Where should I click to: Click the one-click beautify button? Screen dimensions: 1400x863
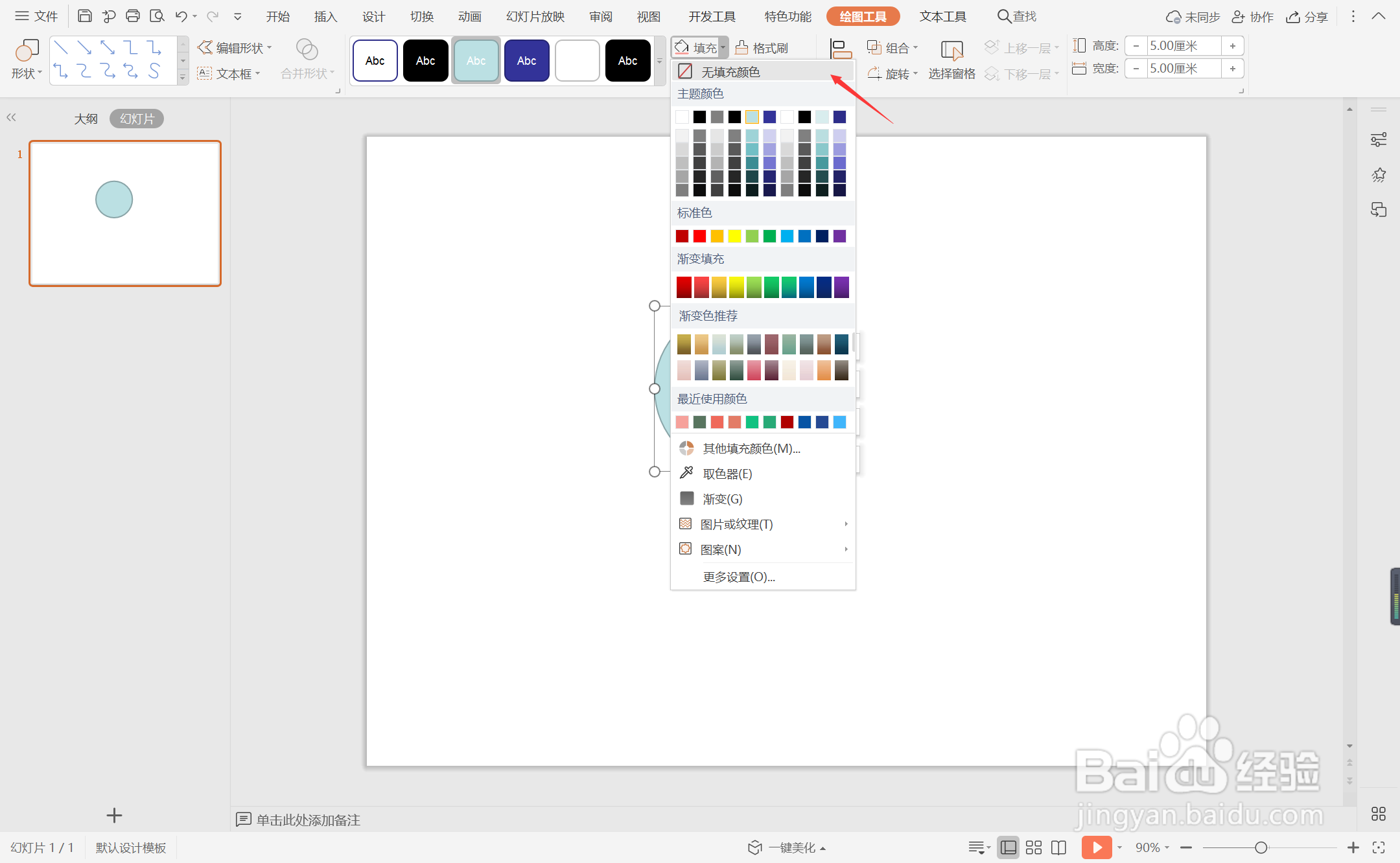pyautogui.click(x=787, y=847)
